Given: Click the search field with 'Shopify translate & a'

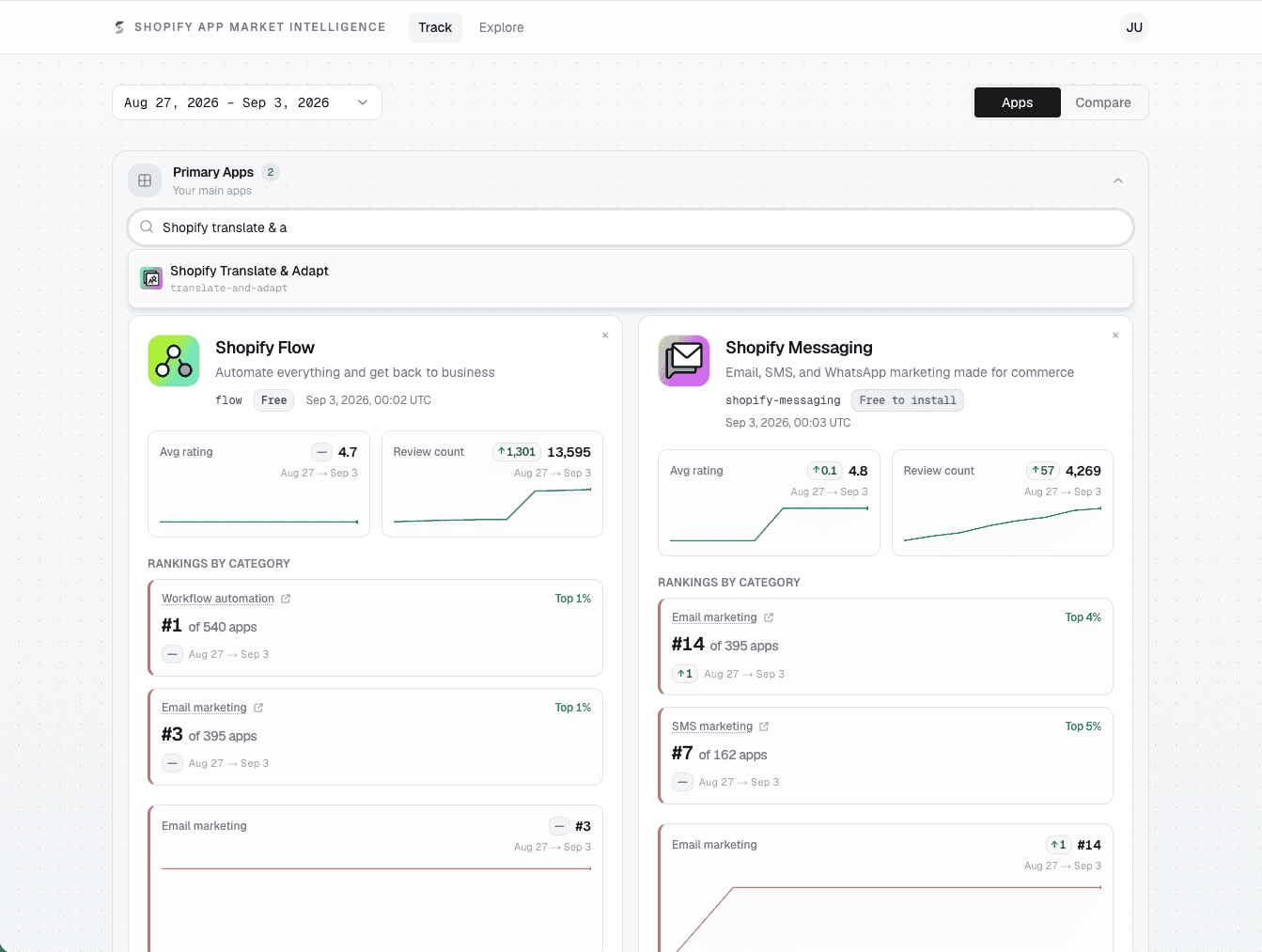Looking at the screenshot, I should click(x=631, y=227).
